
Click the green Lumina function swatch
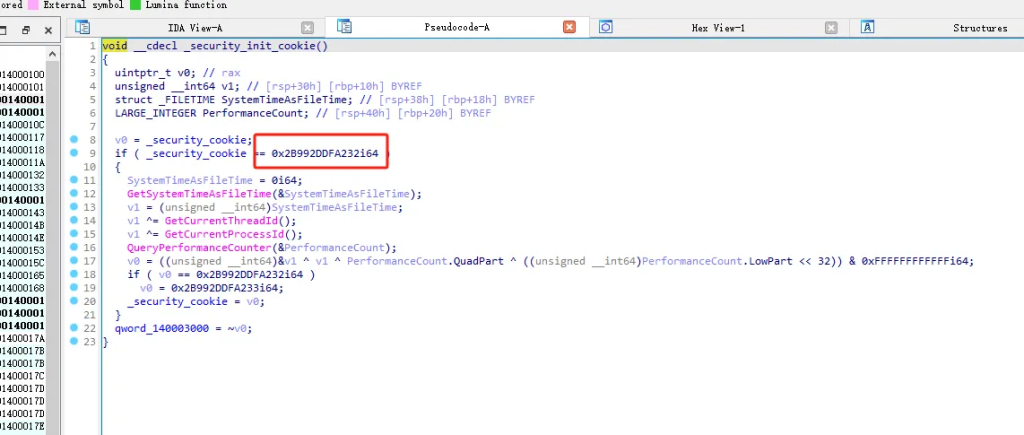(x=135, y=5)
